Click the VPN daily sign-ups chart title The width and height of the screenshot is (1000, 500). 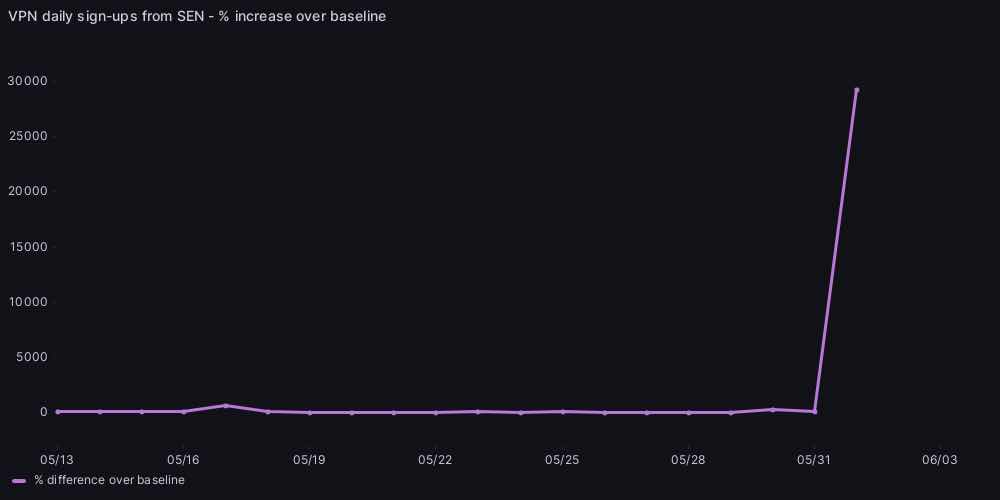pos(197,17)
